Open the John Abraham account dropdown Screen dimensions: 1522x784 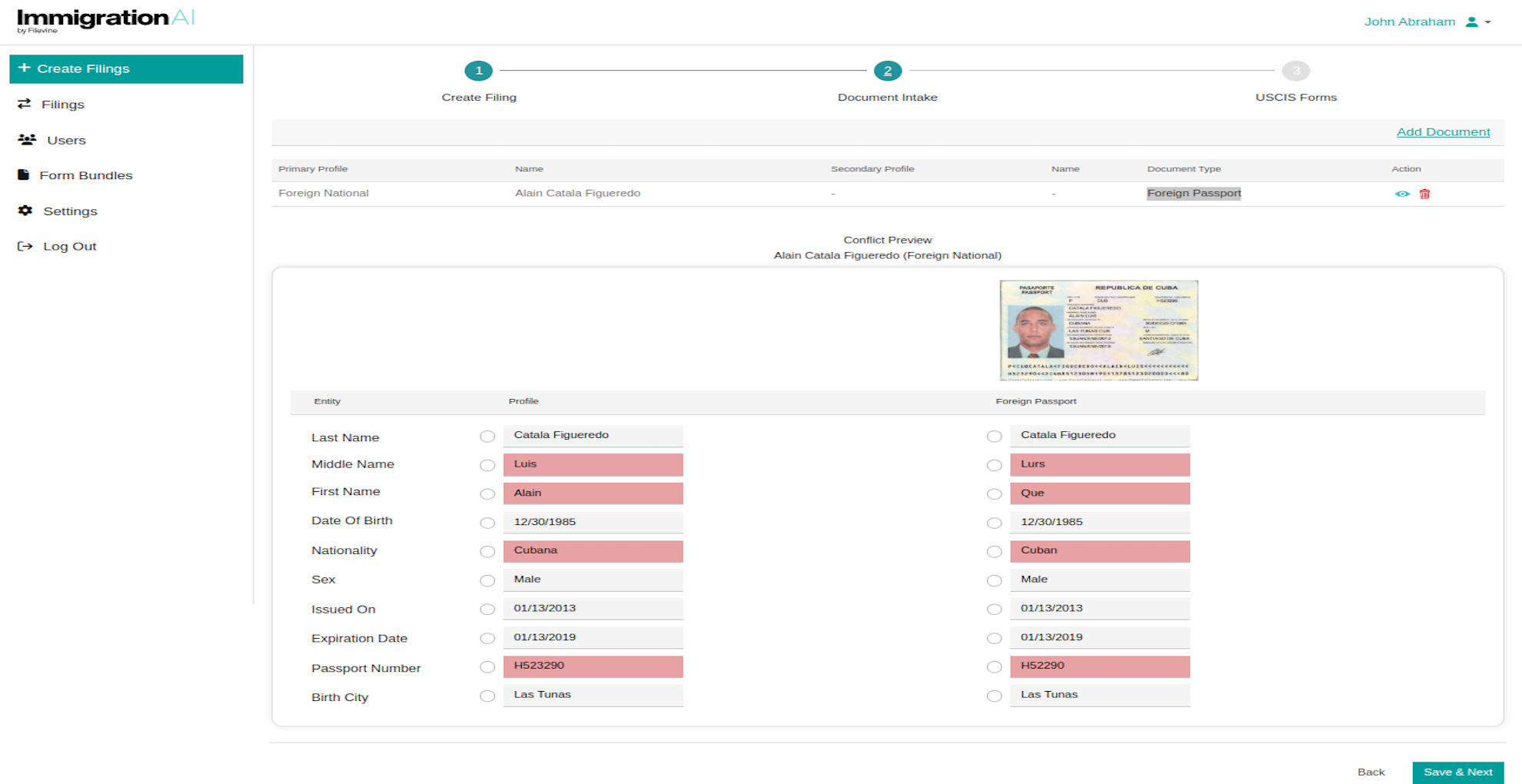tap(1411, 22)
